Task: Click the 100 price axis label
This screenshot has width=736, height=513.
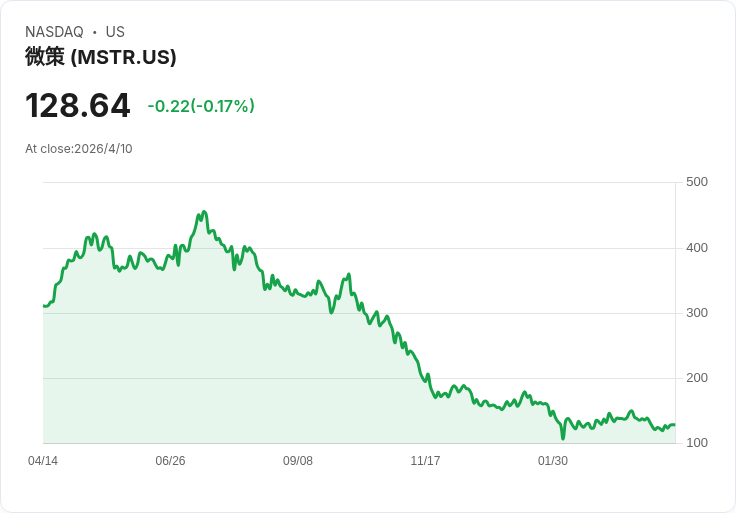Action: pos(697,443)
